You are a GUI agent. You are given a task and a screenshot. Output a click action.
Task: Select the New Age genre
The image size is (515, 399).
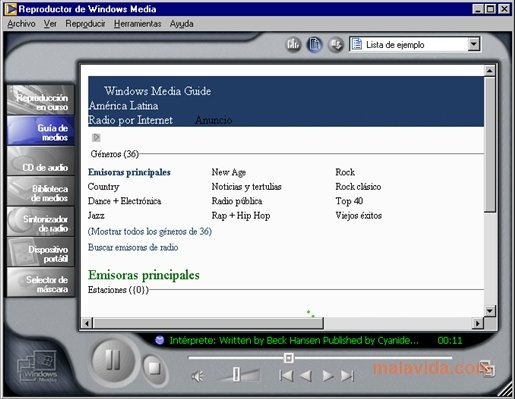[x=229, y=172]
